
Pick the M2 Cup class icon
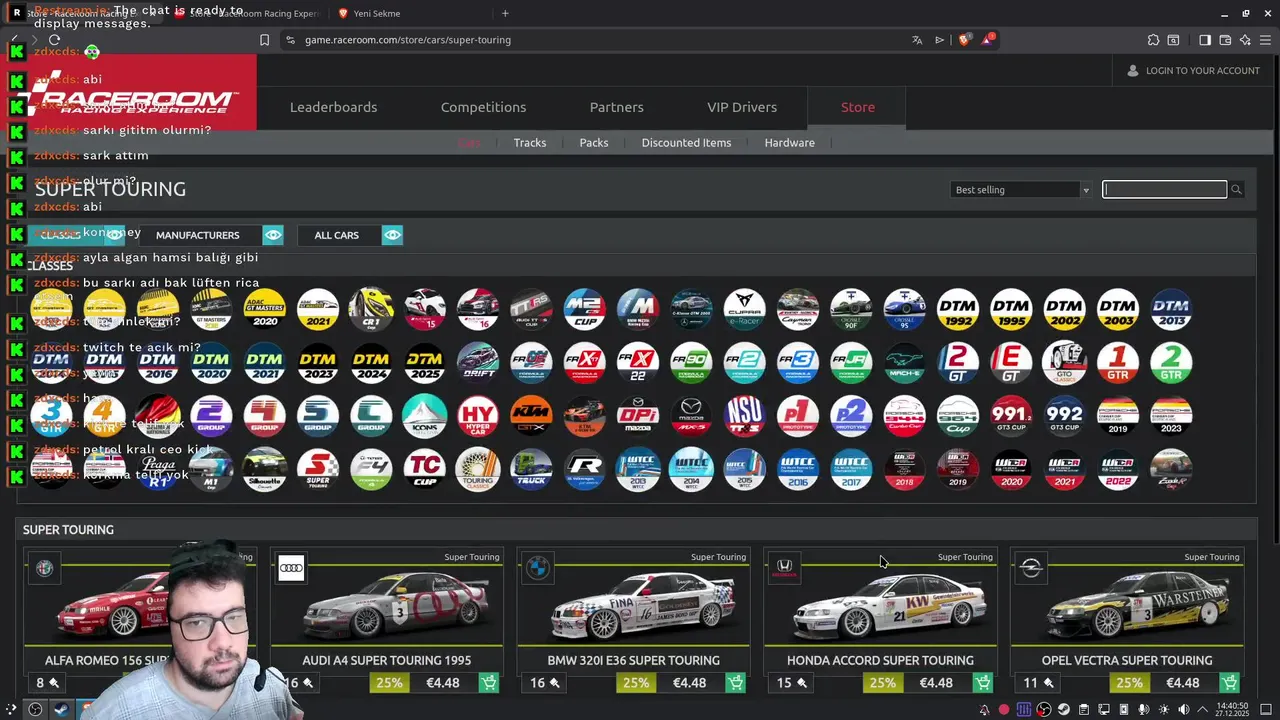585,309
